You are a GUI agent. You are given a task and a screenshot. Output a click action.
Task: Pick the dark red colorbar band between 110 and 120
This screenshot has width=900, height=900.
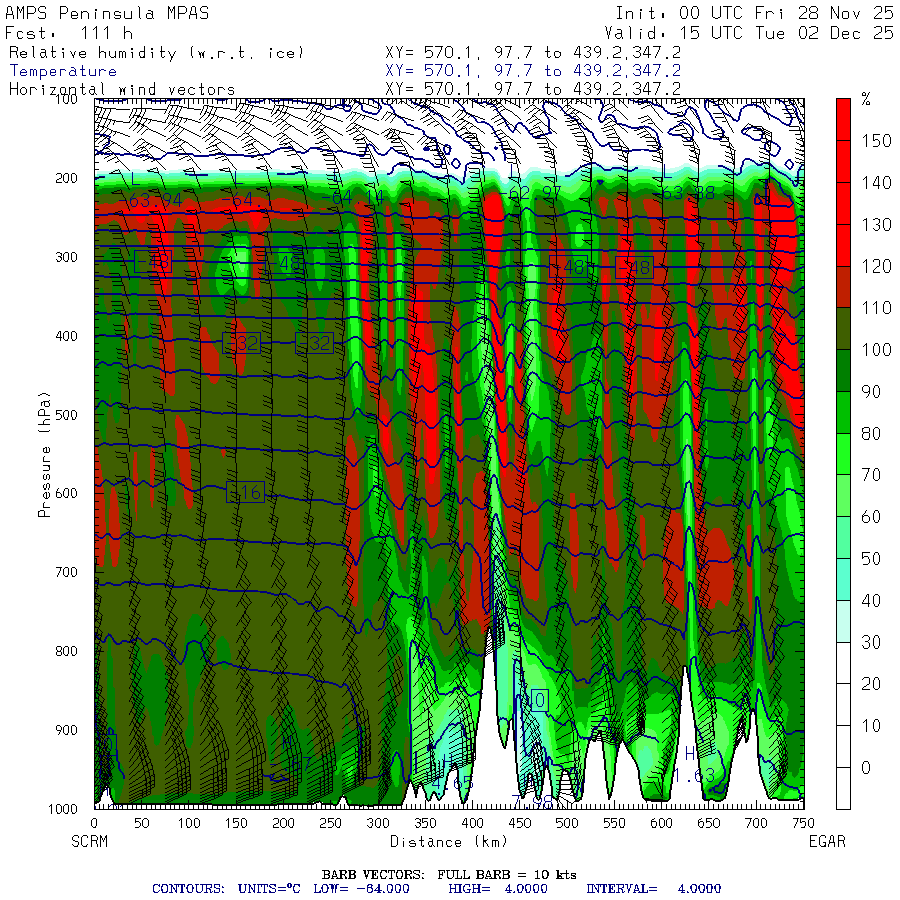[x=843, y=287]
